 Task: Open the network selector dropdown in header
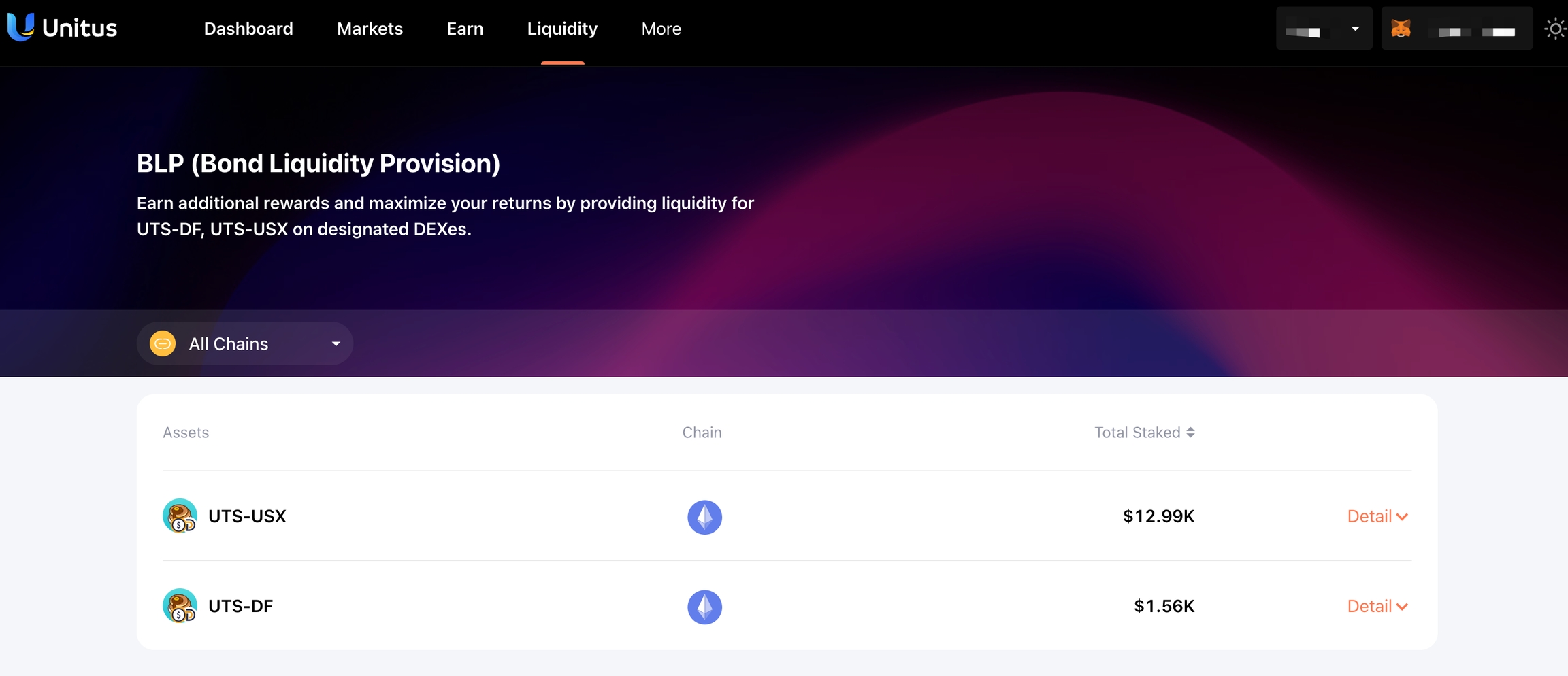tap(1324, 29)
